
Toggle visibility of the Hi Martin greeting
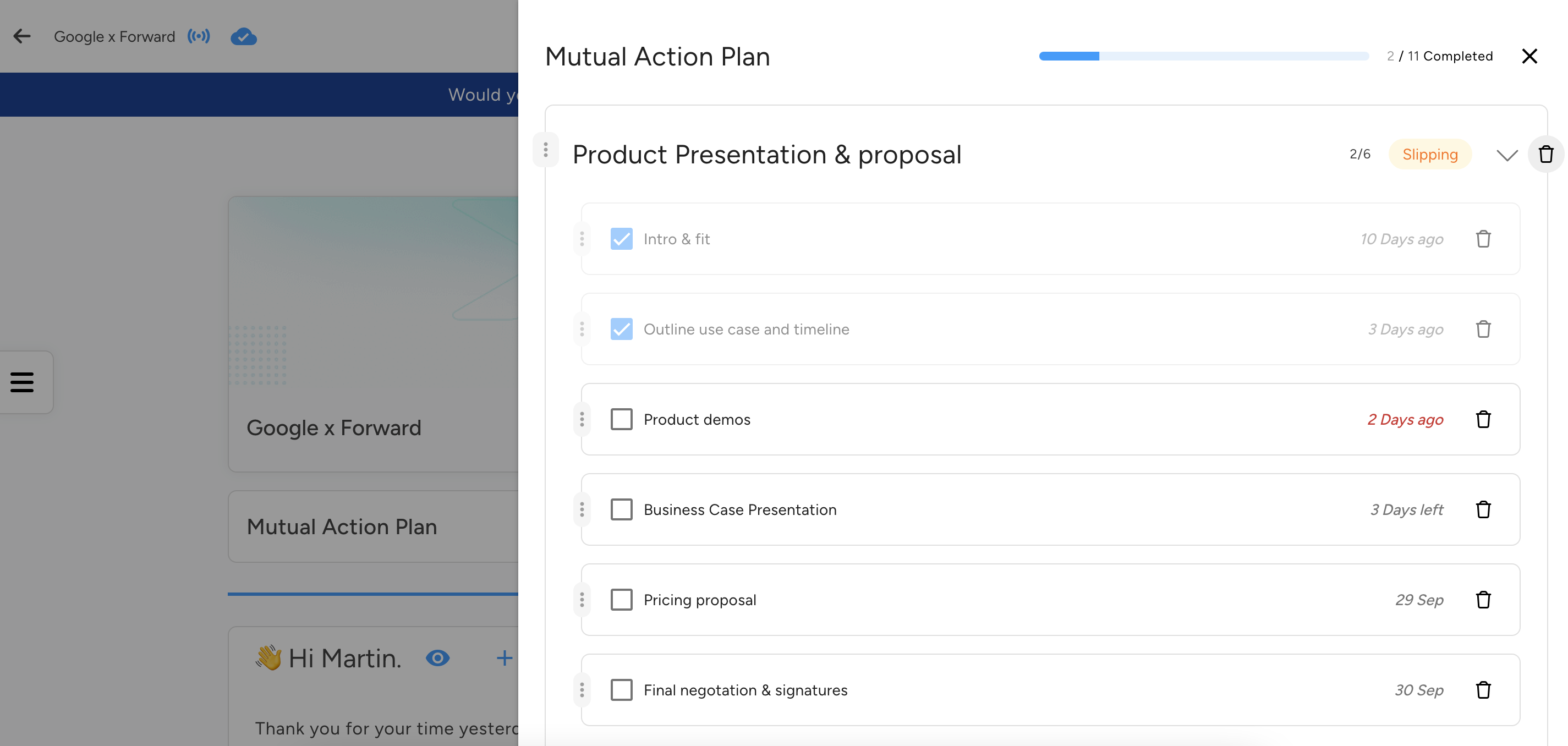(x=437, y=658)
